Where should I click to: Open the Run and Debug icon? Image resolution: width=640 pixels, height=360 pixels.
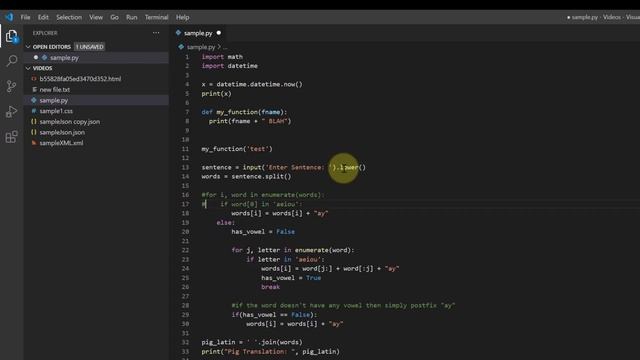11,111
